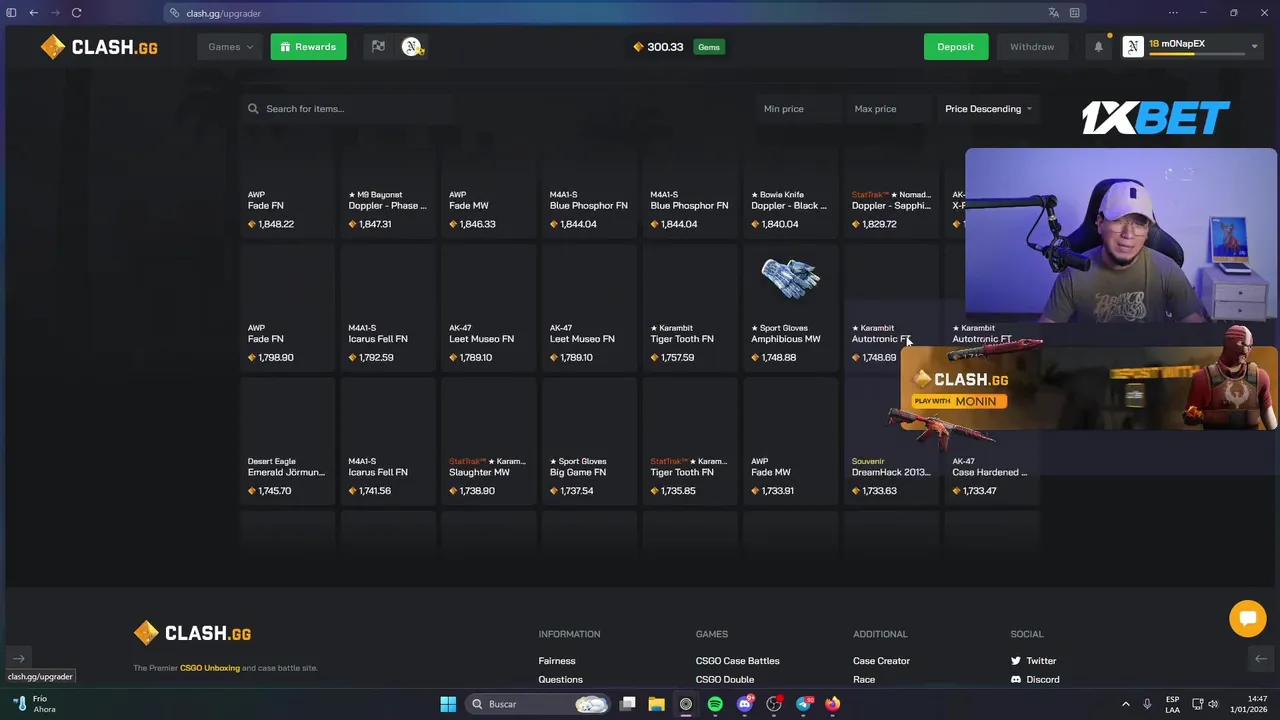Open volume control in system tray
The width and height of the screenshot is (1280, 720).
pyautogui.click(x=1213, y=704)
